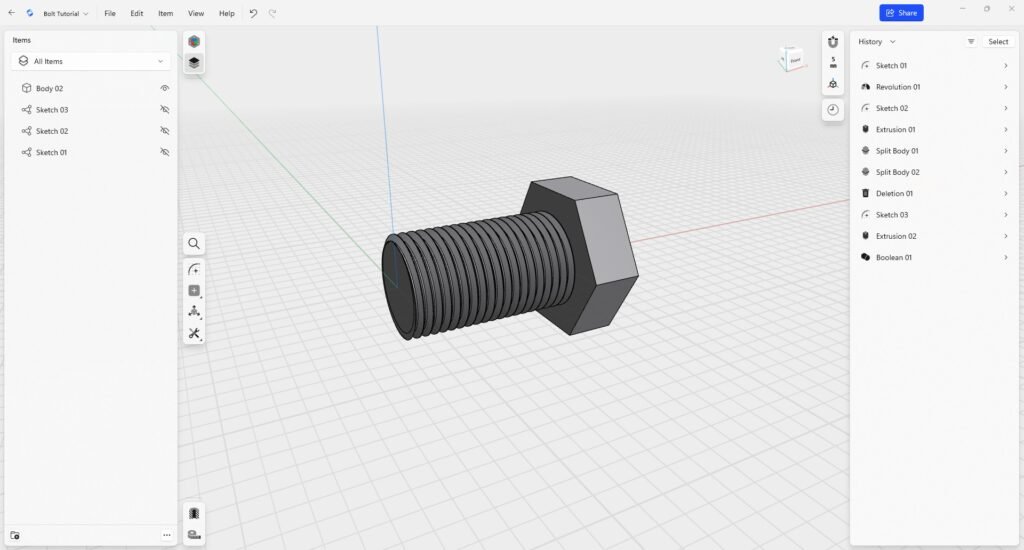Viewport: 1024px width, 550px height.
Task: Unhide Sketch 01 with its eye toggle
Action: pyautogui.click(x=165, y=152)
